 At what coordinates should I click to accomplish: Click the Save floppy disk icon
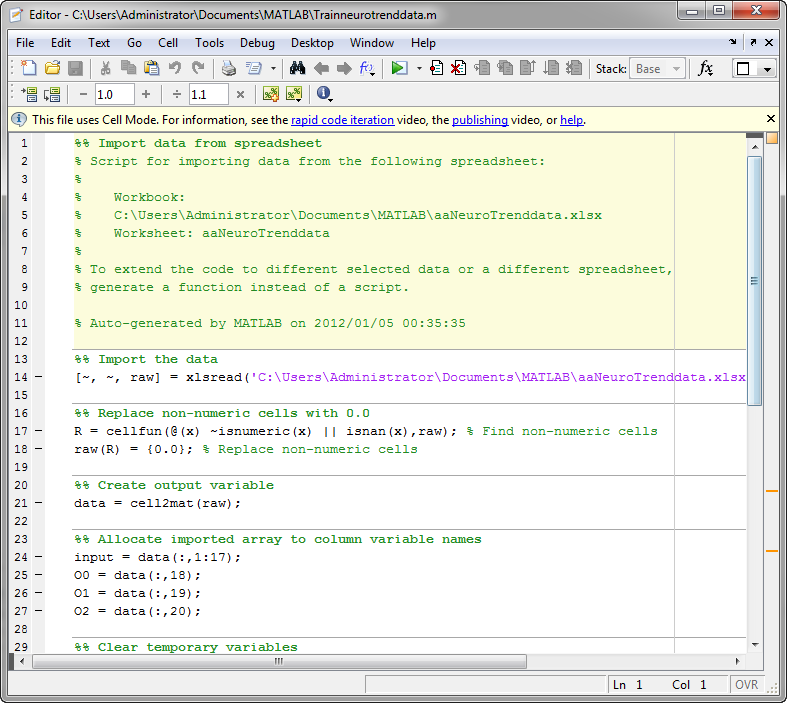coord(75,68)
